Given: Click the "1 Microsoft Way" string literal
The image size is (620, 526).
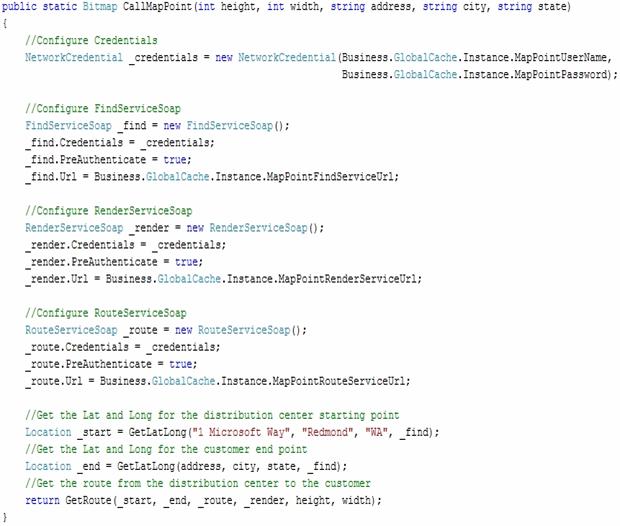Looking at the screenshot, I should click(x=241, y=432).
